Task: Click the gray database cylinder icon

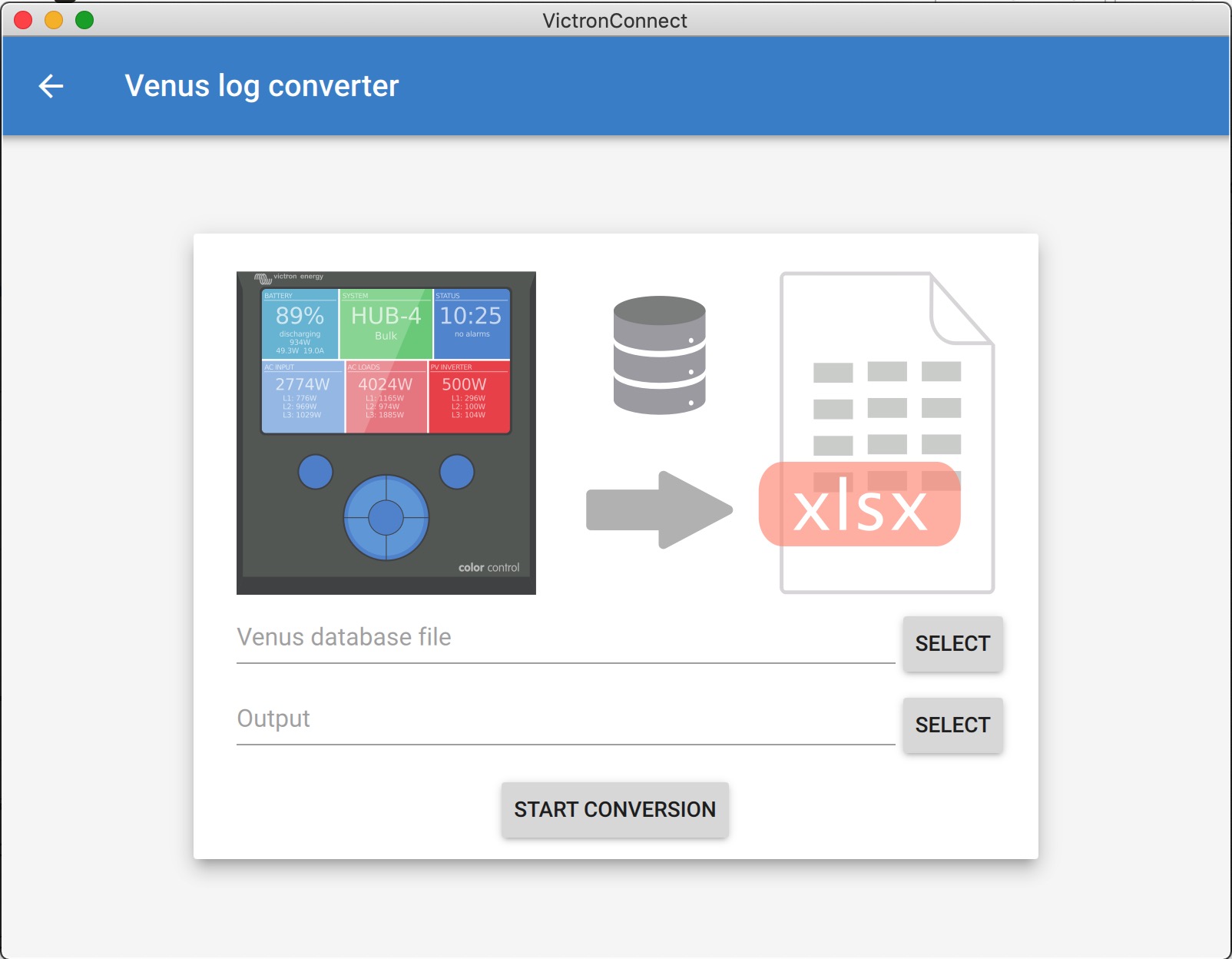Action: (x=659, y=355)
